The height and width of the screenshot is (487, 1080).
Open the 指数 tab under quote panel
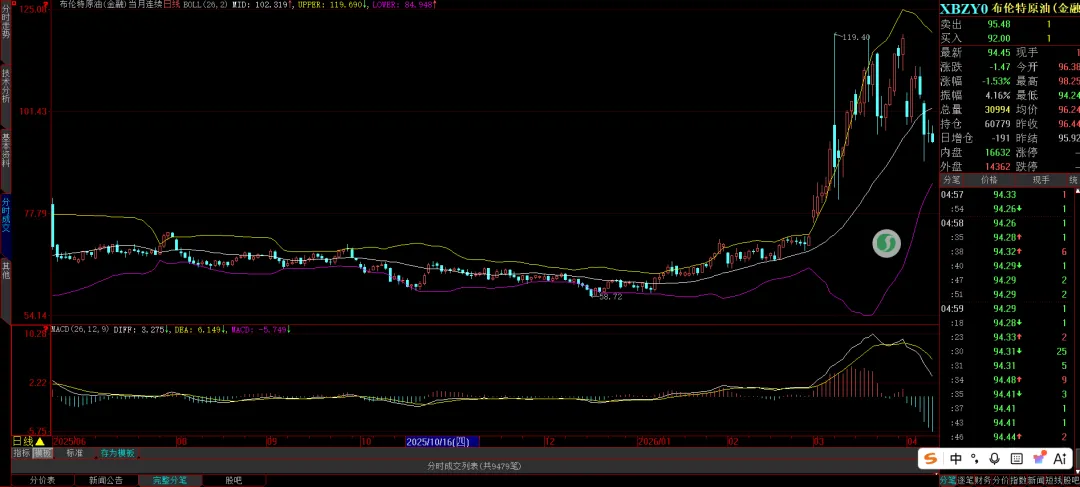pos(1019,480)
